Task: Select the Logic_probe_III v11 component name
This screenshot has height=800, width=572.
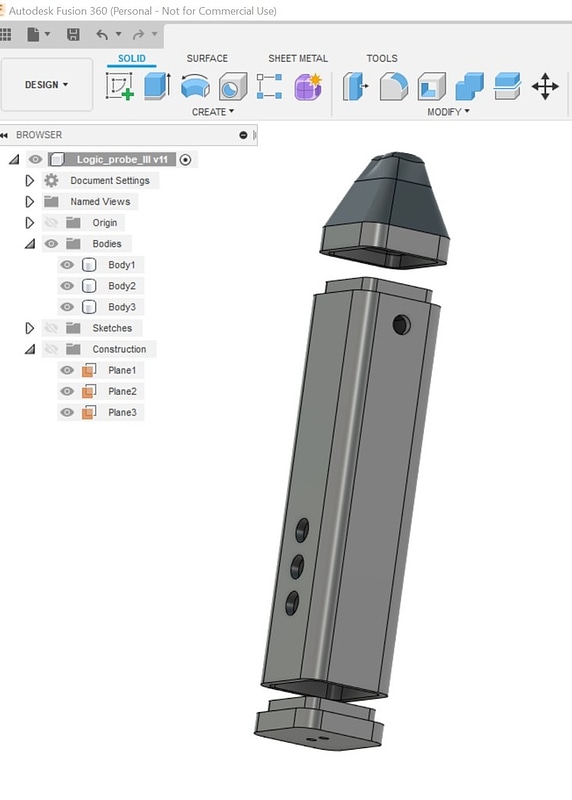Action: [122, 160]
